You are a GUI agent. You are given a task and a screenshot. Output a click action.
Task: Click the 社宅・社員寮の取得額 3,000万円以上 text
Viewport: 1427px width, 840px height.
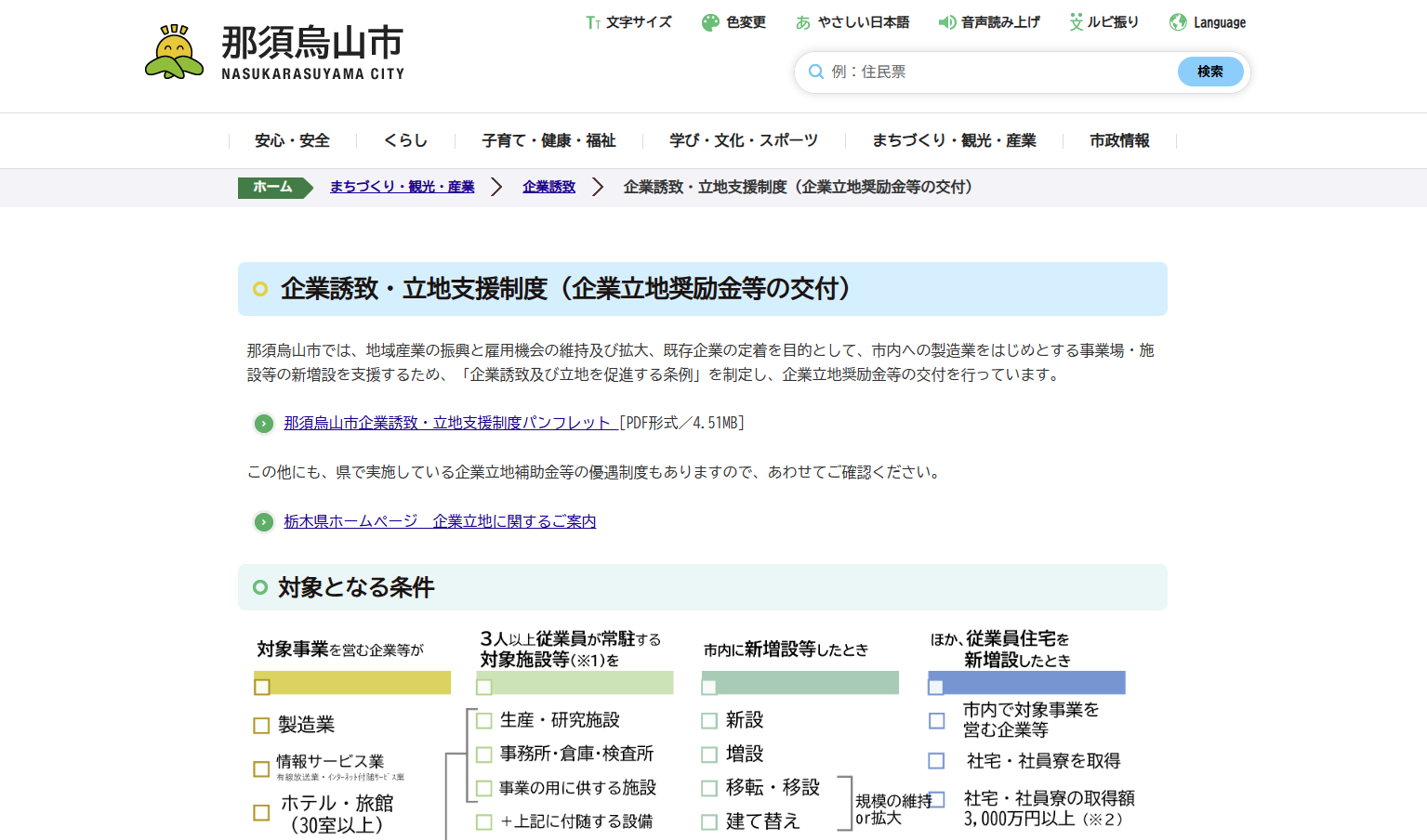click(1049, 808)
